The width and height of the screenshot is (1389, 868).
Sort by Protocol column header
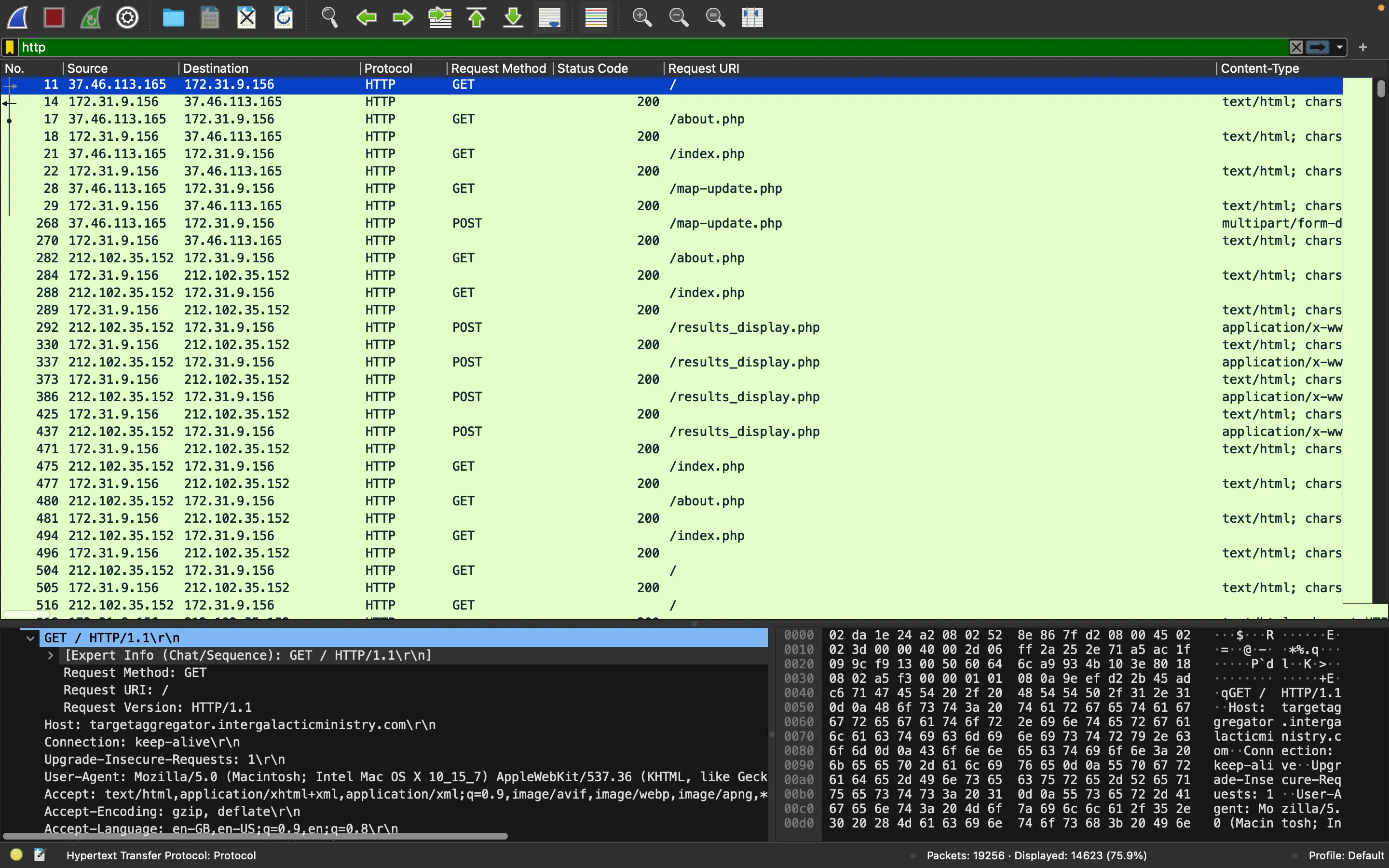click(403, 68)
